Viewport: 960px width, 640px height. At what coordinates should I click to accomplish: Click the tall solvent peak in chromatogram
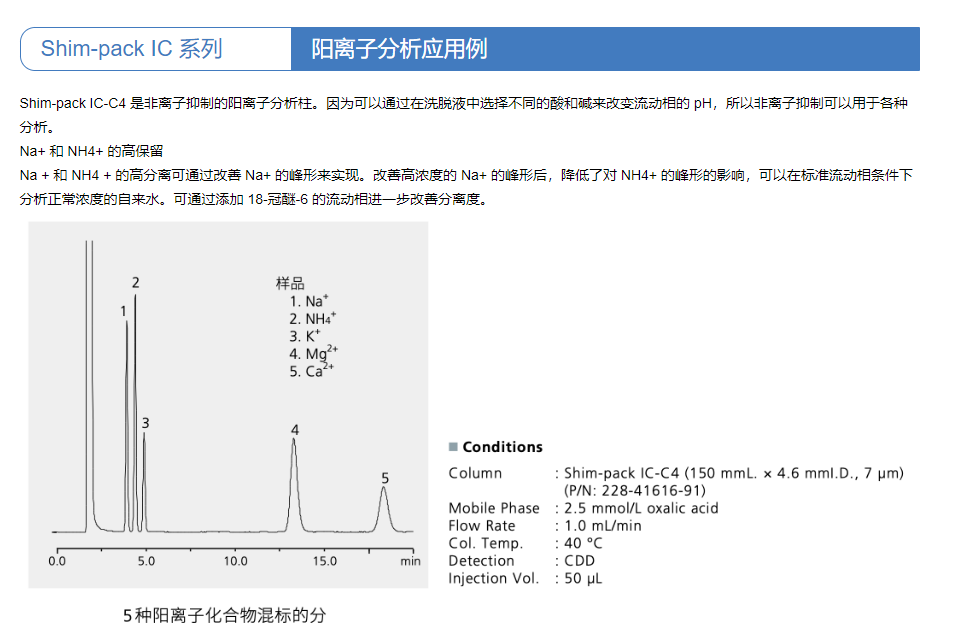[x=88, y=380]
